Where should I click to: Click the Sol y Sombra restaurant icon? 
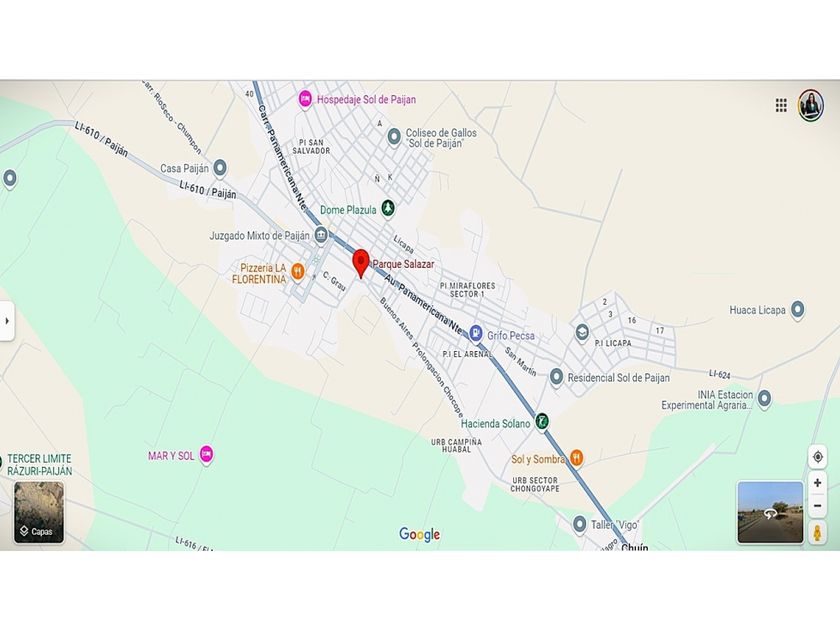point(576,458)
